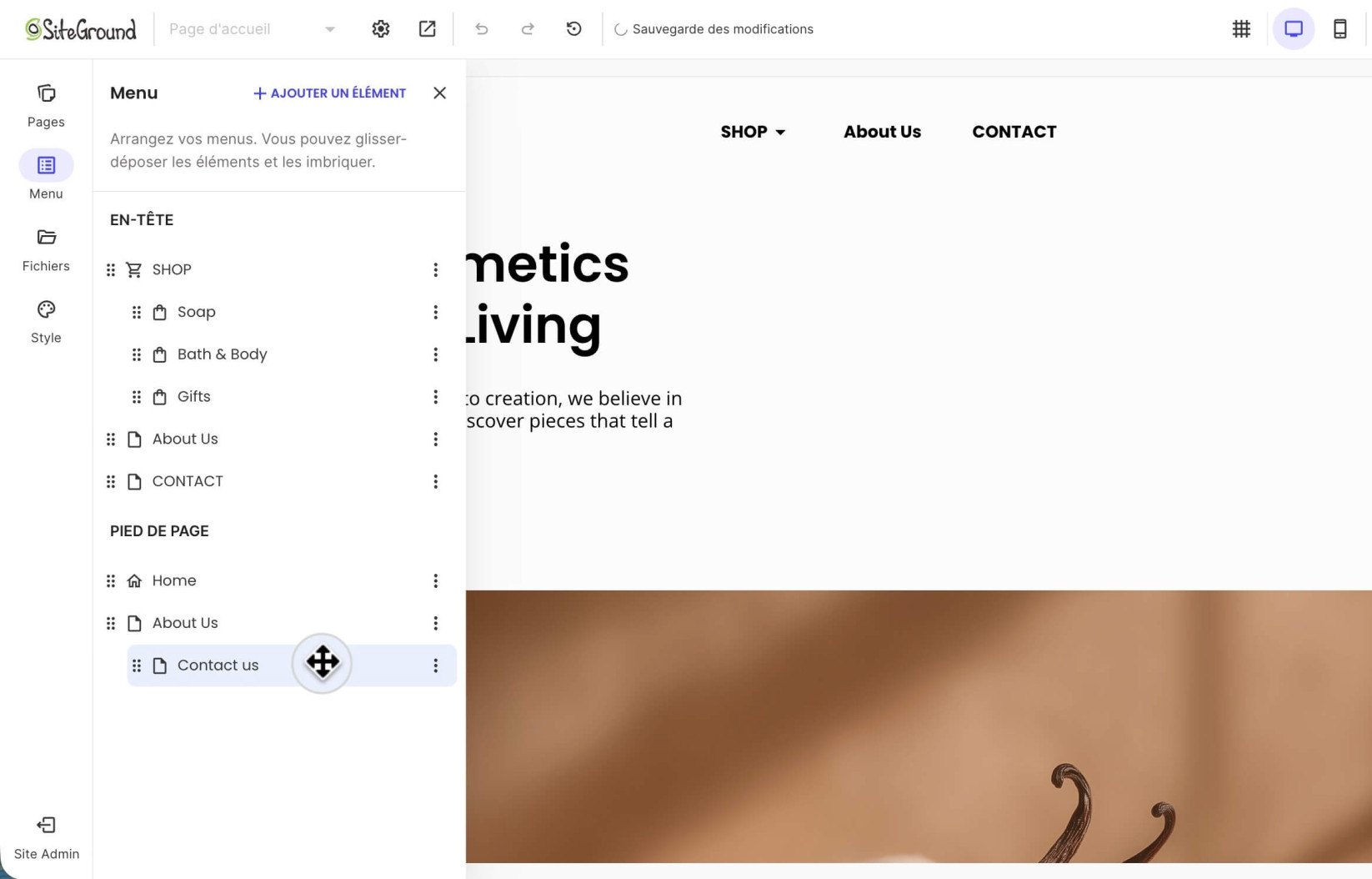Open options for Home item
Viewport: 1372px width, 879px height.
435,580
